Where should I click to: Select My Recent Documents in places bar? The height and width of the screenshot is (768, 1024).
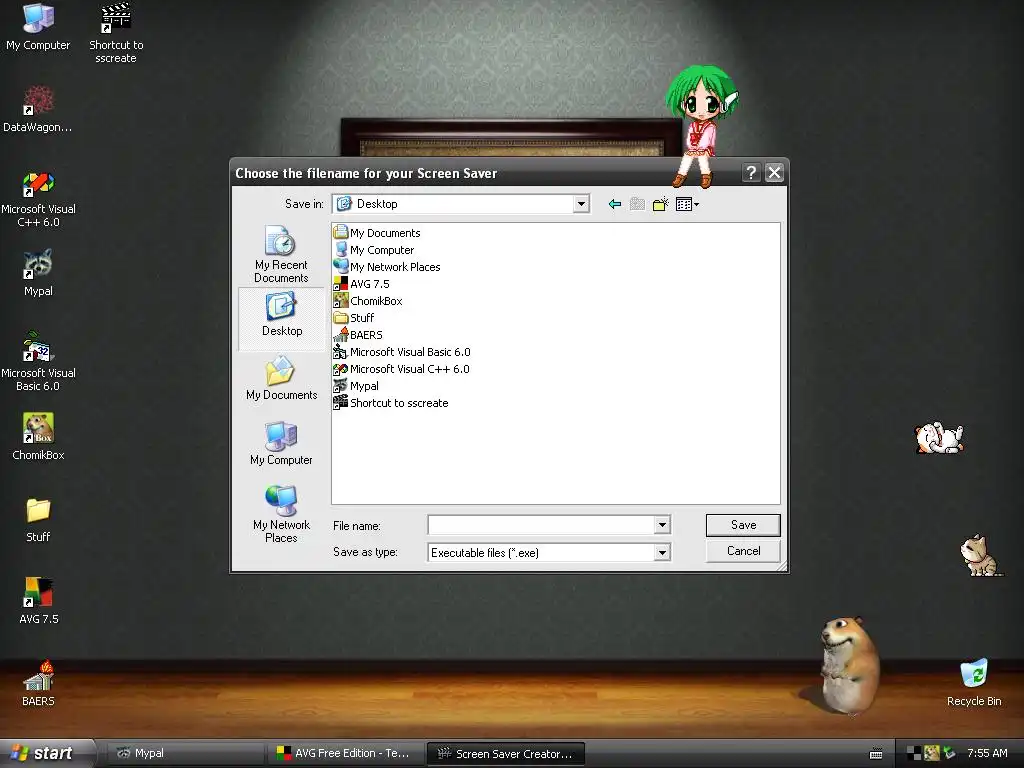click(281, 254)
